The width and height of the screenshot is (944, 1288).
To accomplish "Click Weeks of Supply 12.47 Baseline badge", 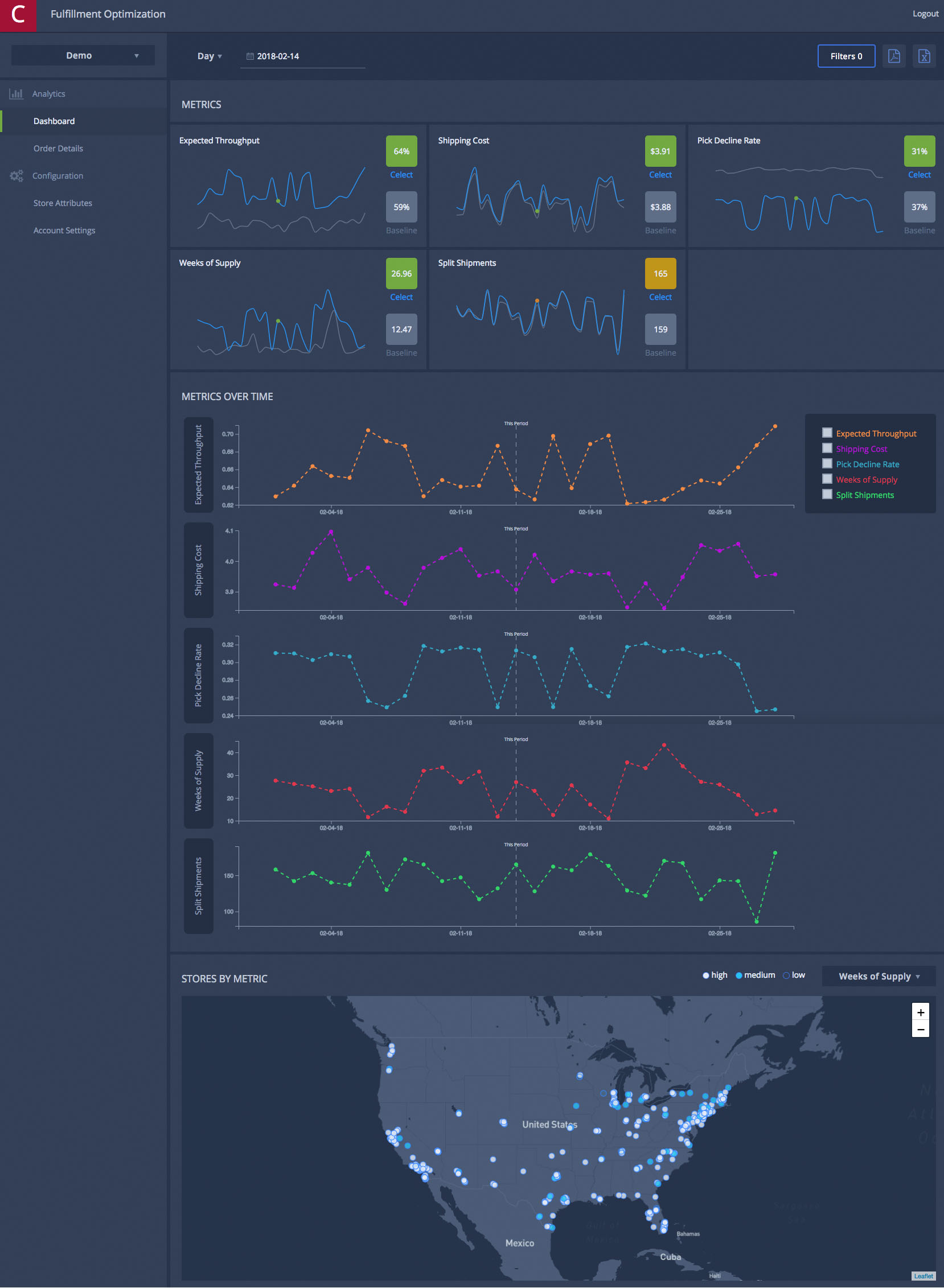I will [x=401, y=329].
